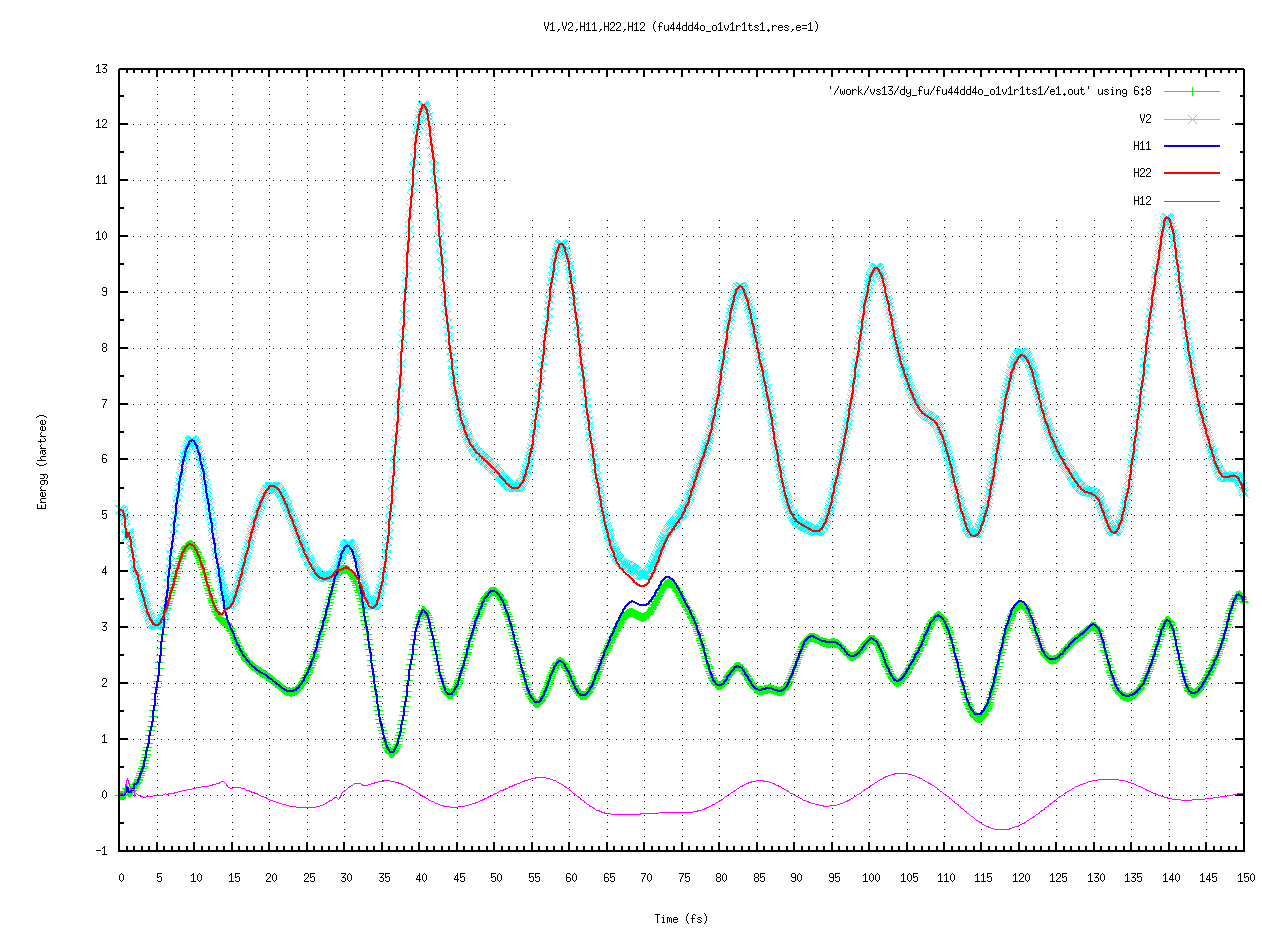Click the x-axis tick label '45'

pos(458,877)
